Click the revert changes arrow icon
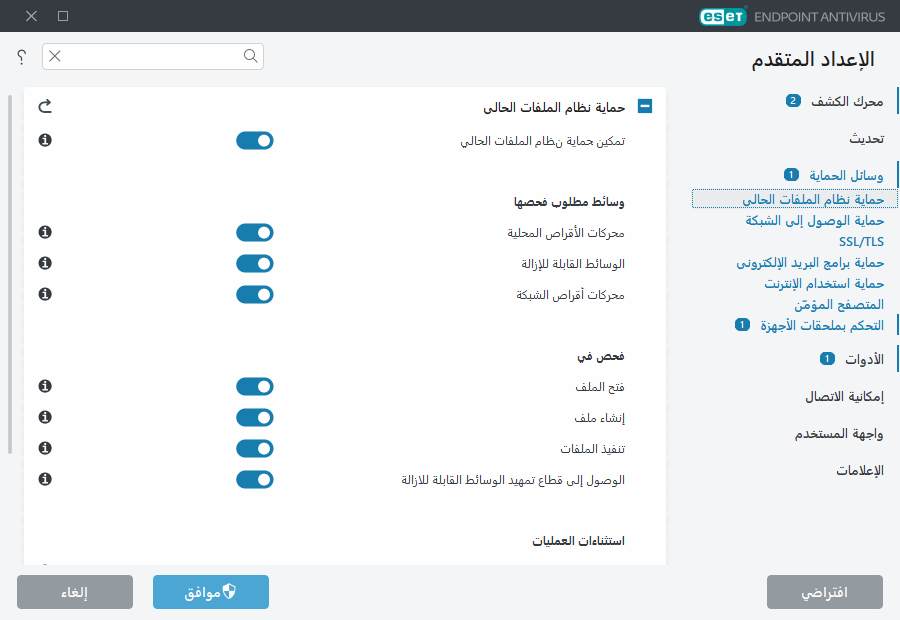 (43, 104)
